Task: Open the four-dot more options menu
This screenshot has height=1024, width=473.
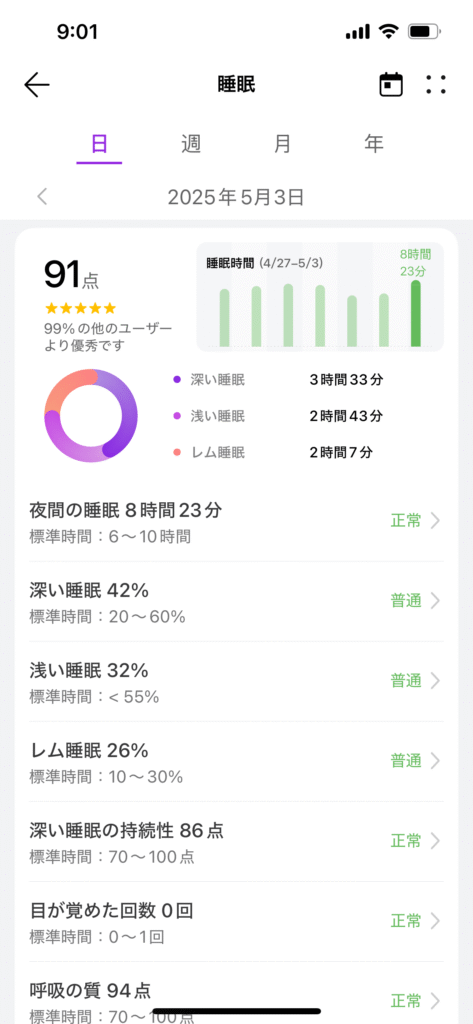Action: click(x=436, y=85)
